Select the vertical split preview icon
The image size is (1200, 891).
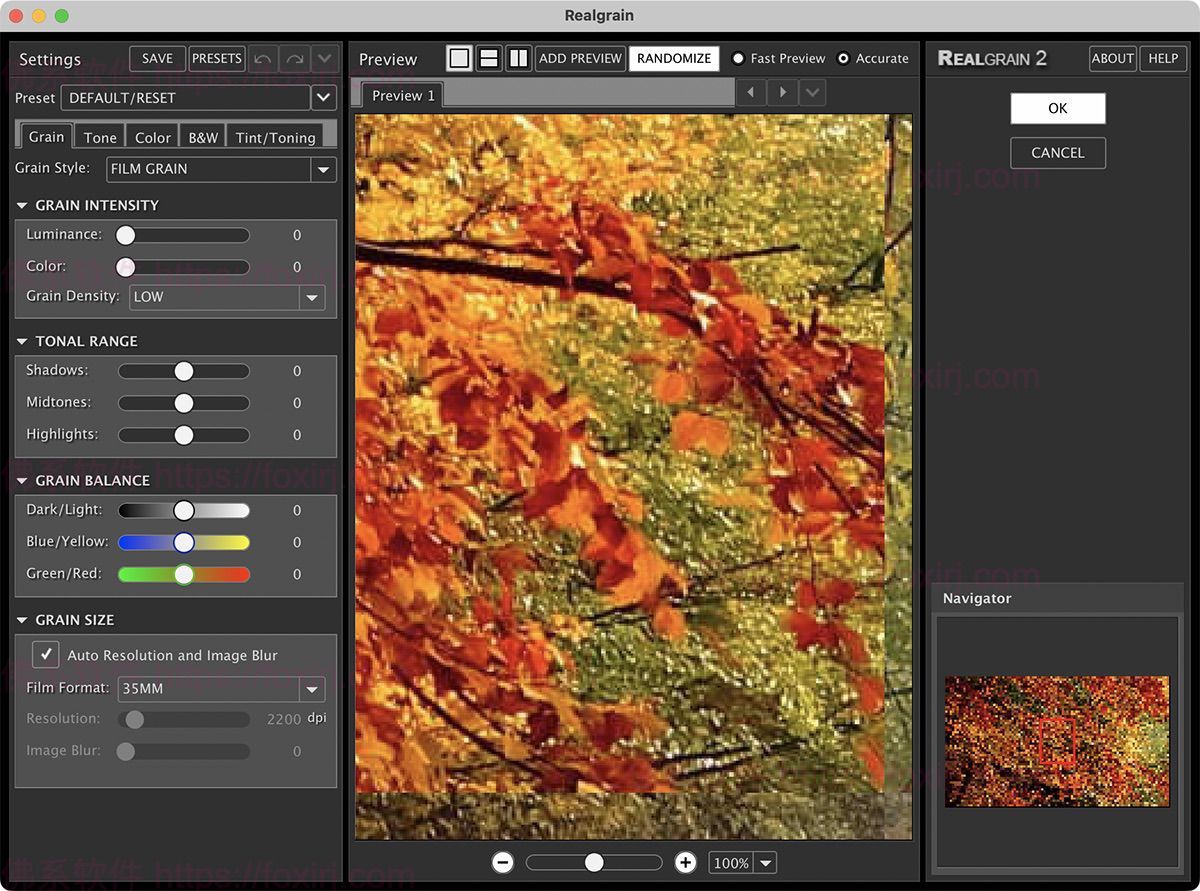518,59
